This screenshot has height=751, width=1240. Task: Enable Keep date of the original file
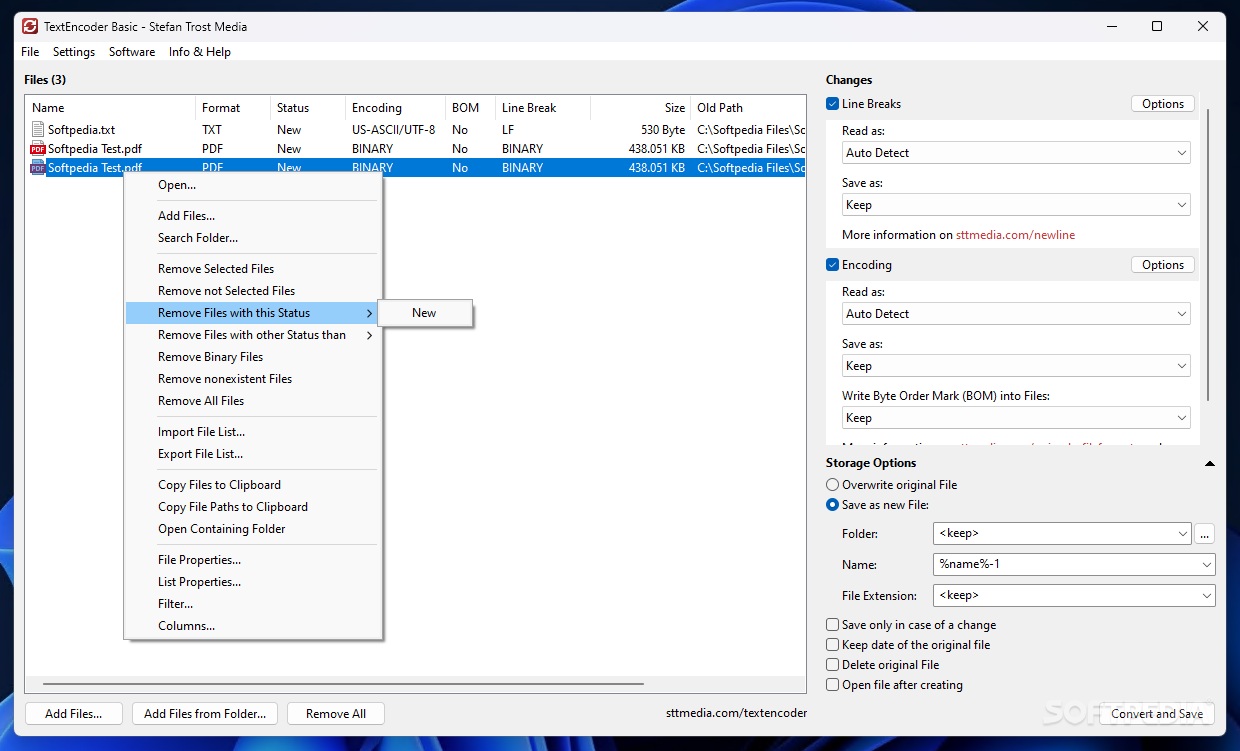[x=833, y=645]
